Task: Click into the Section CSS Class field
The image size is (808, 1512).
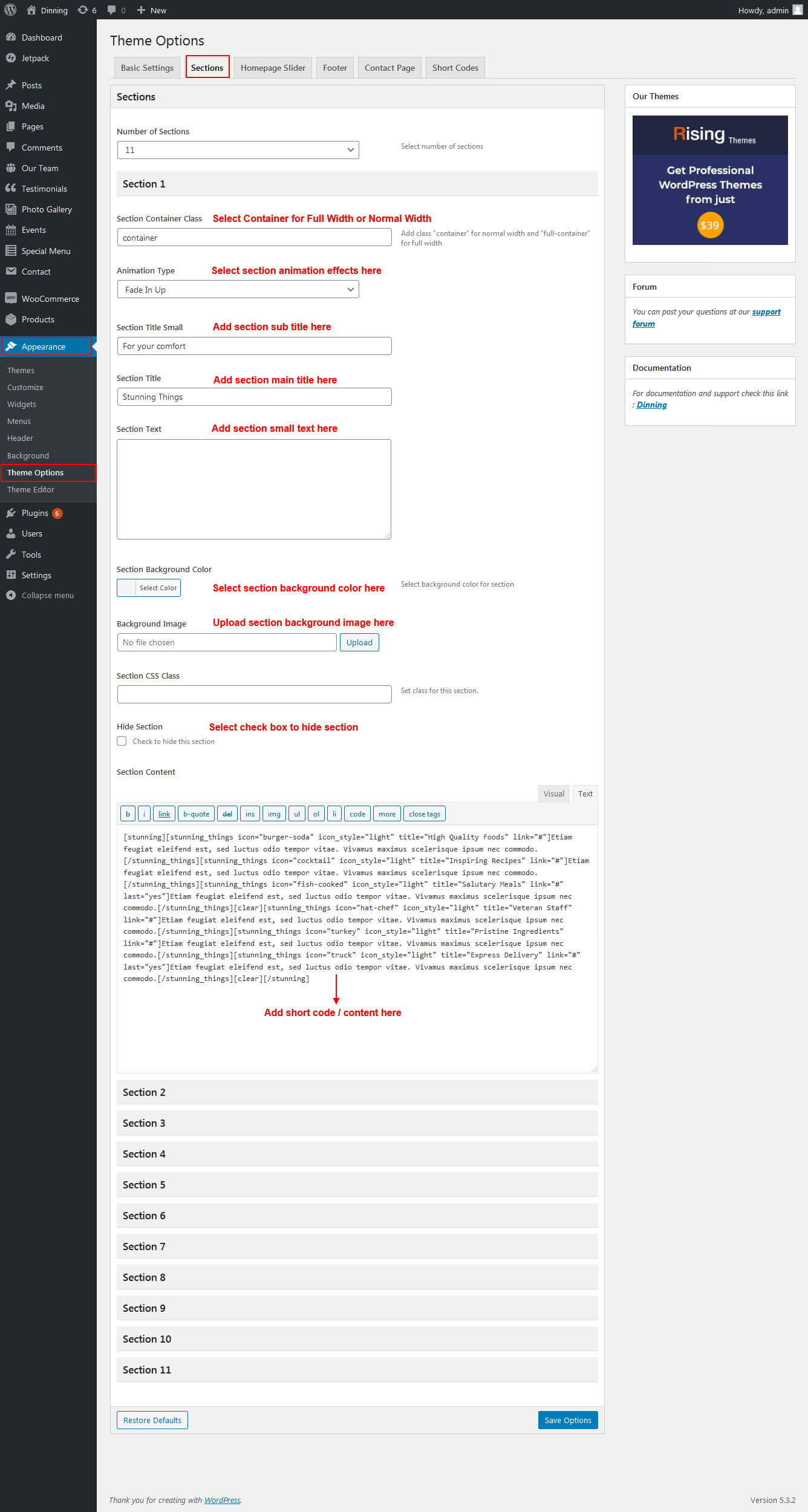Action: (x=254, y=694)
